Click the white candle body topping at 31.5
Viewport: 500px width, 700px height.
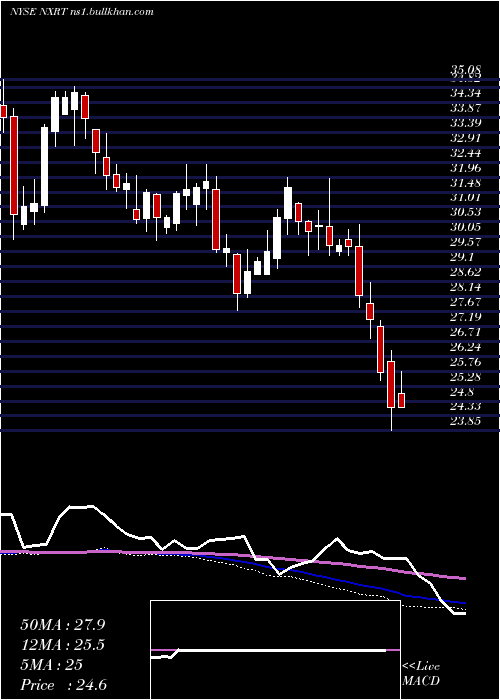pos(288,203)
